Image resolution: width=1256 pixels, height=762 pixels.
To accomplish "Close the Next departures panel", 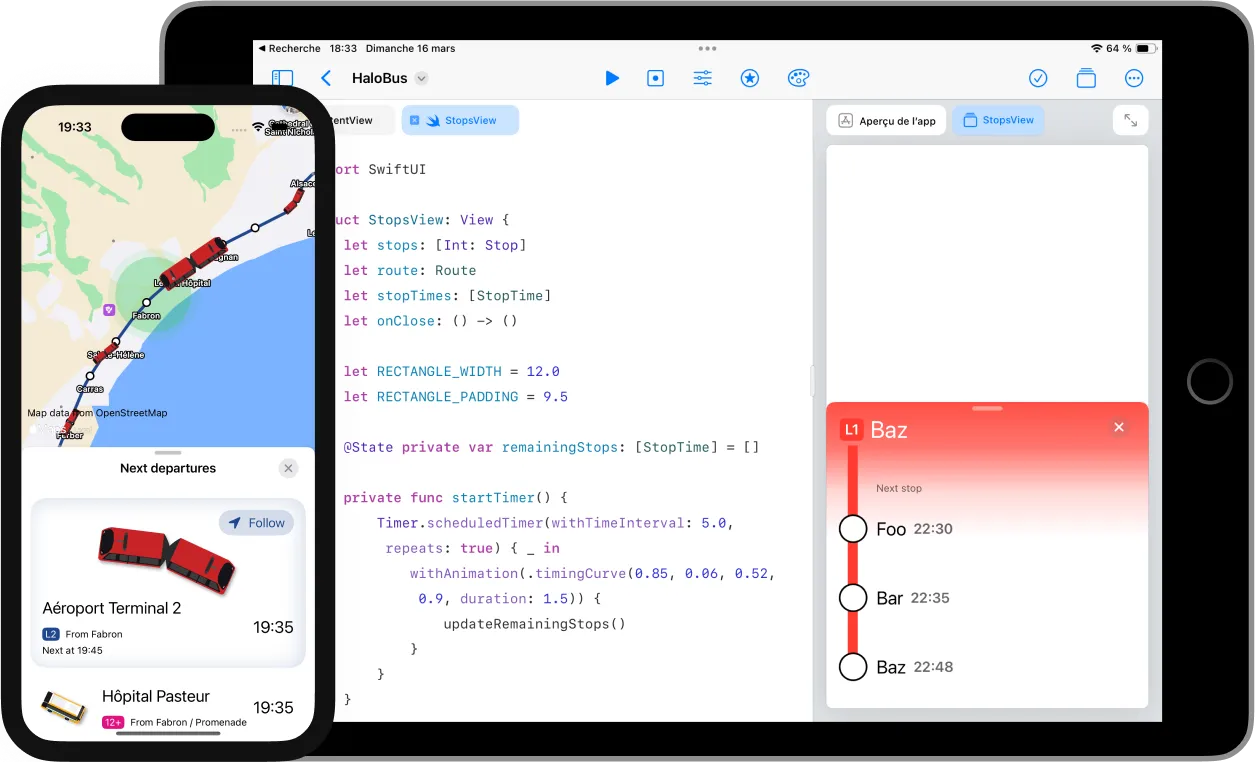I will tap(289, 468).
